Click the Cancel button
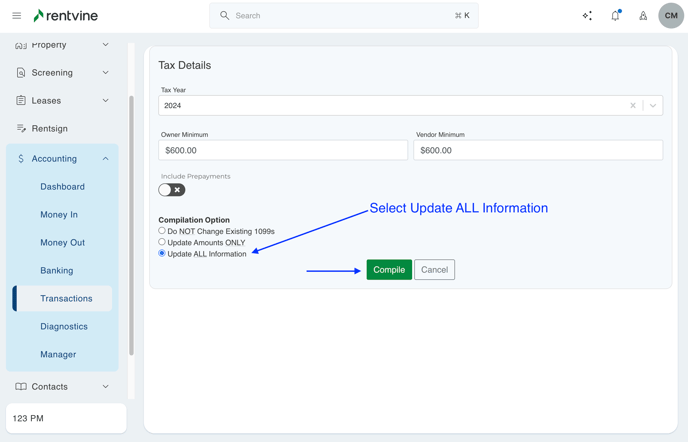688x442 pixels. click(x=434, y=270)
